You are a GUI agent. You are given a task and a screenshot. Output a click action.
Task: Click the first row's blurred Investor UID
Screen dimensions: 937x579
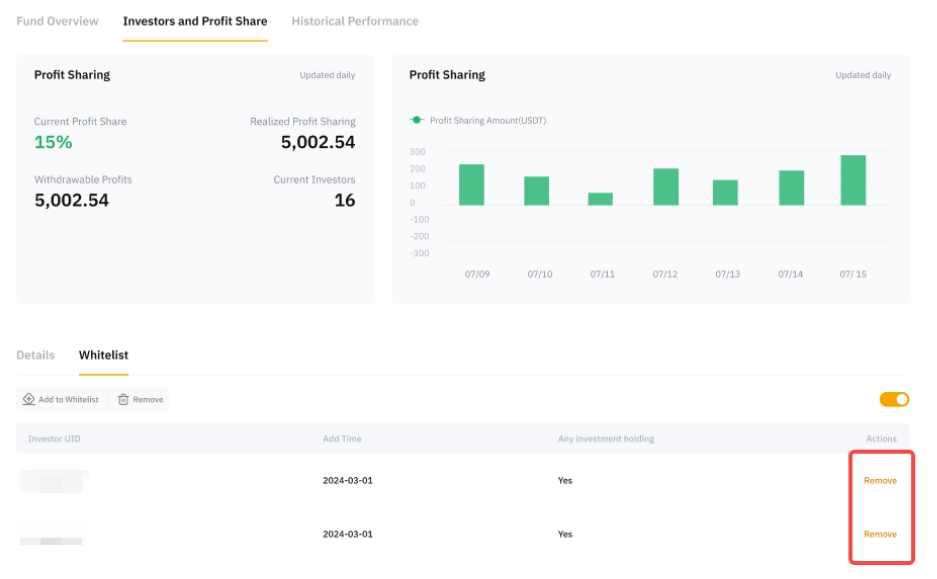click(x=55, y=481)
